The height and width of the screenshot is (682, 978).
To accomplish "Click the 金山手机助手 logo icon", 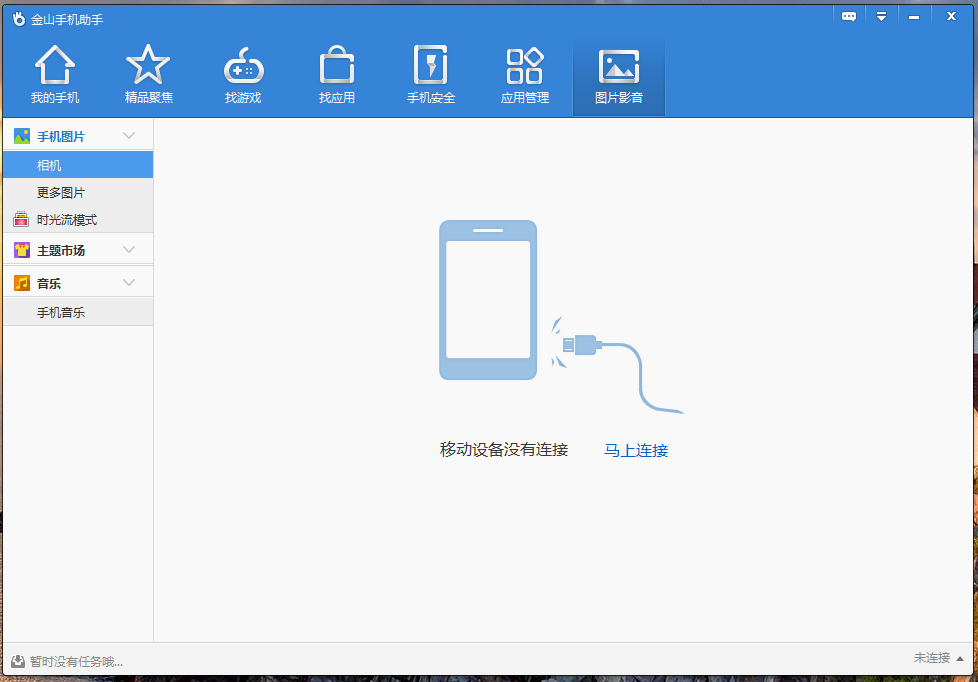I will (x=18, y=18).
